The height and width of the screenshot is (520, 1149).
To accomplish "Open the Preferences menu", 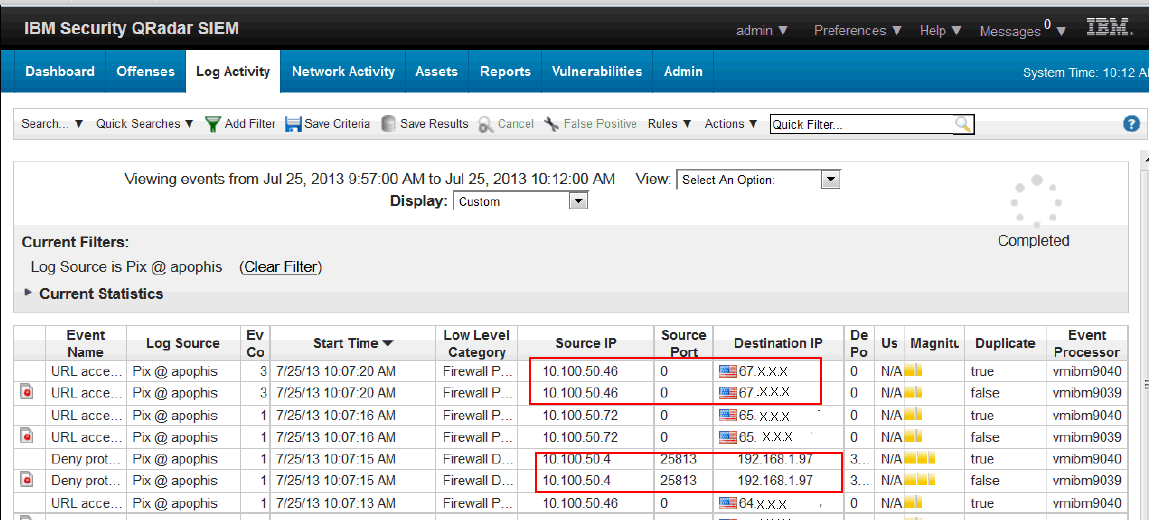I will coord(858,30).
